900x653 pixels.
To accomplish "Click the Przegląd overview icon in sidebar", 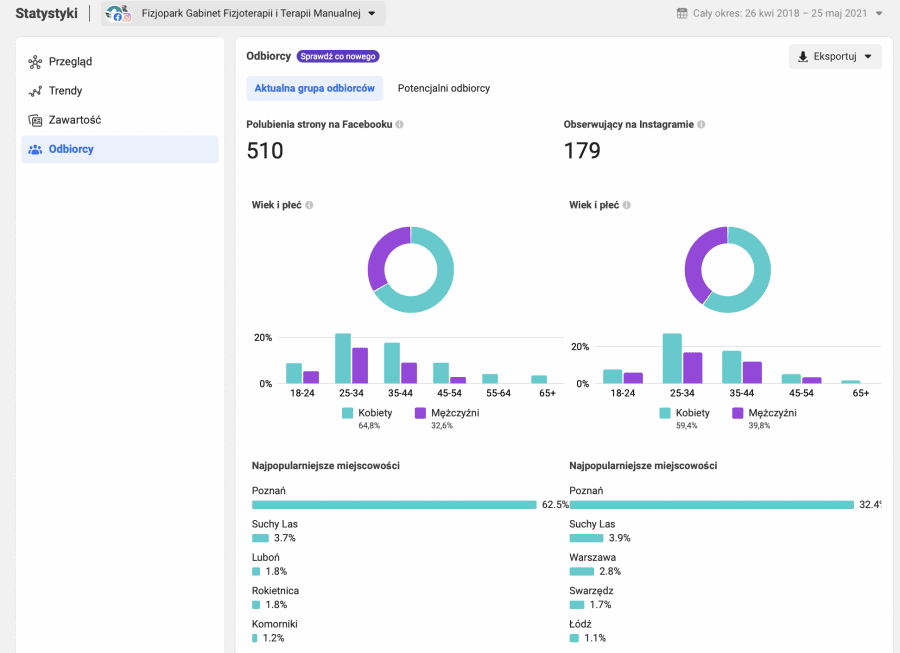I will 35,62.
